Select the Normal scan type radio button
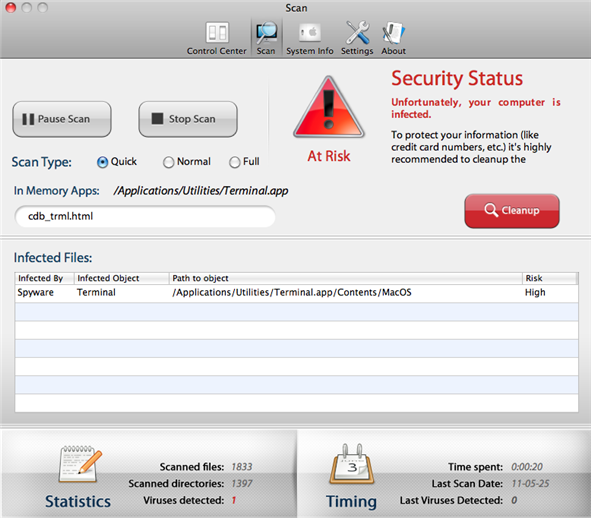 (x=168, y=162)
